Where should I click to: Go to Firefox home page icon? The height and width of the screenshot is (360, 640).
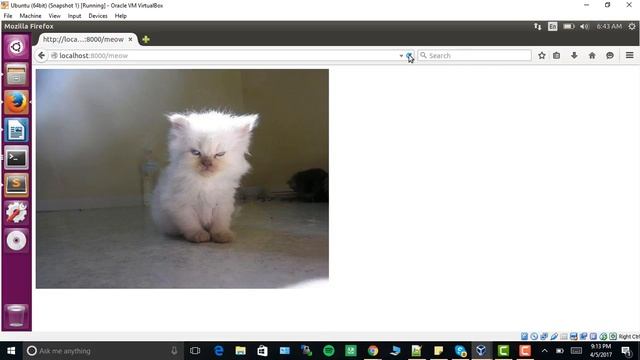click(x=592, y=56)
